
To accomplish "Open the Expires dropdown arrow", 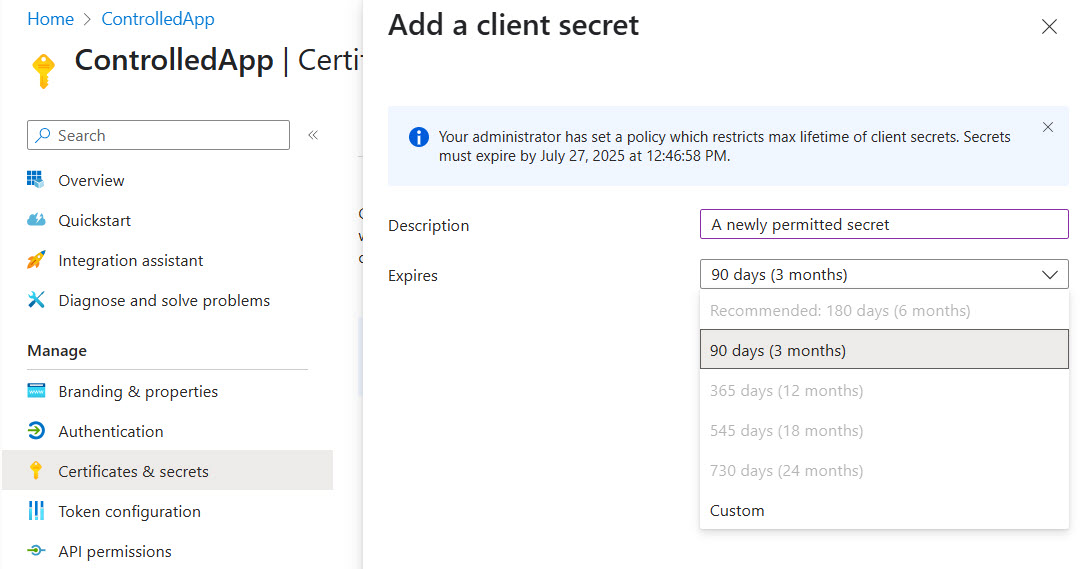I will pos(1049,274).
